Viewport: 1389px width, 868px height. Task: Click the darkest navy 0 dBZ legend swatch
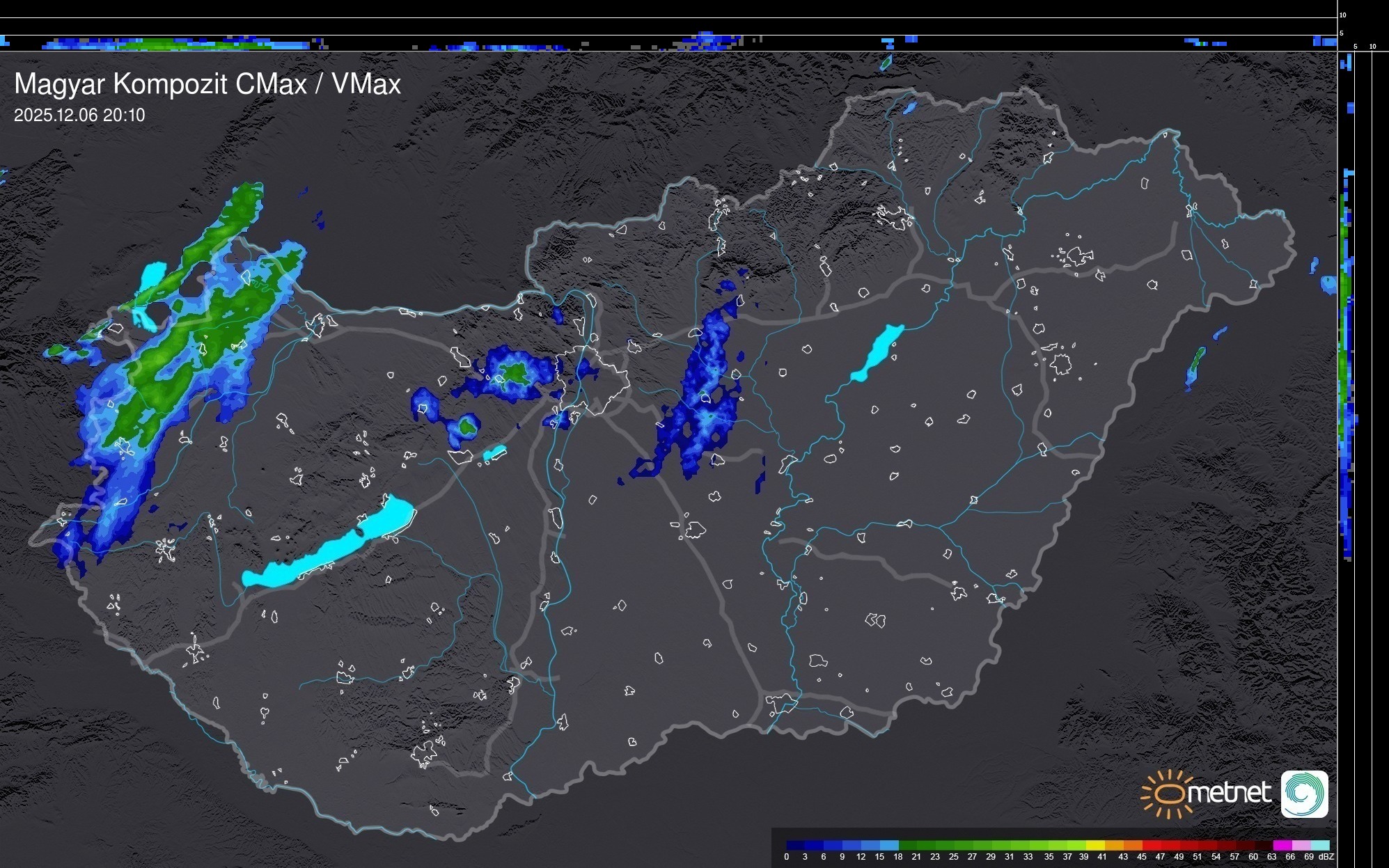click(796, 845)
